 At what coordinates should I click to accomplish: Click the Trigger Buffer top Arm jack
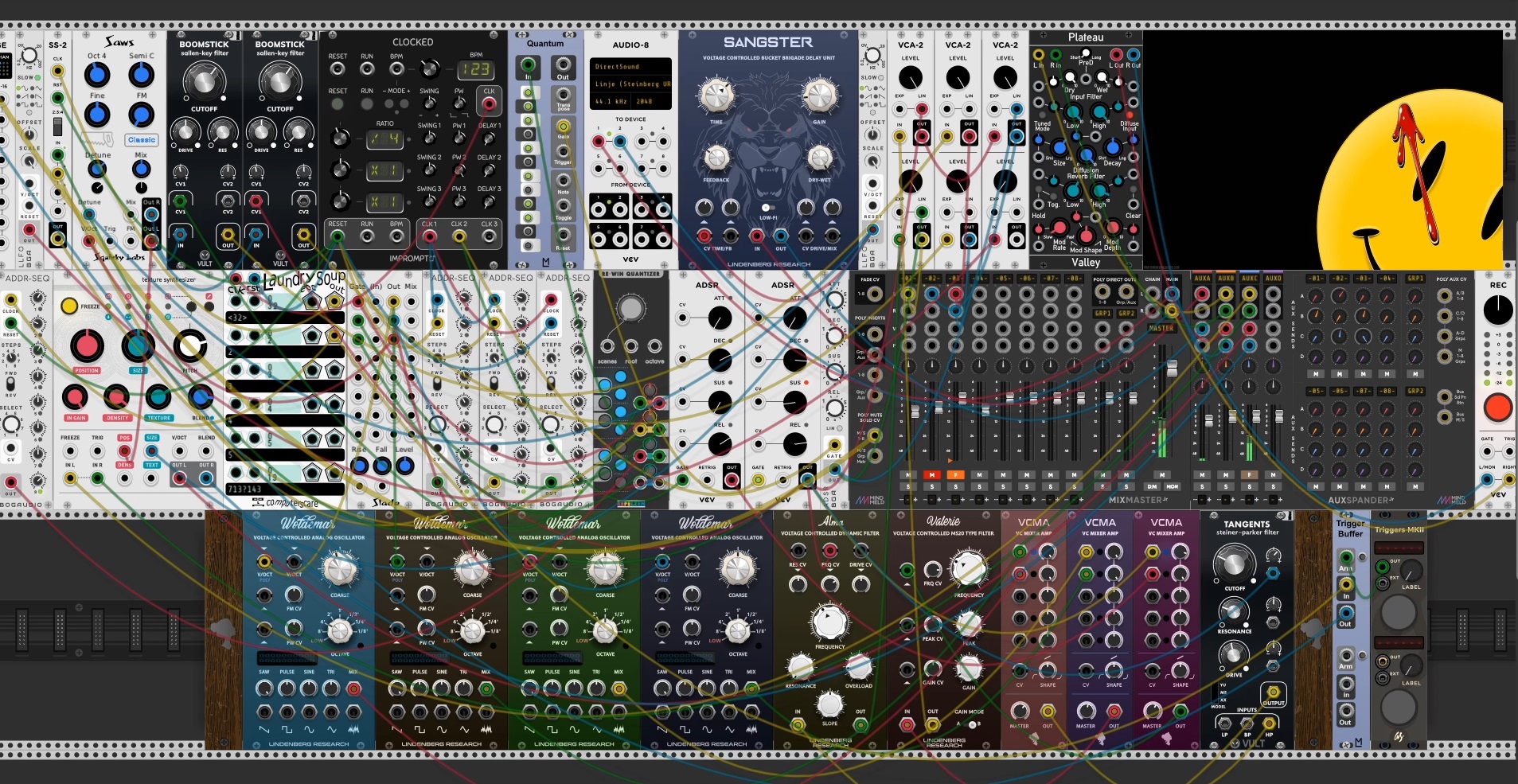[x=1345, y=558]
